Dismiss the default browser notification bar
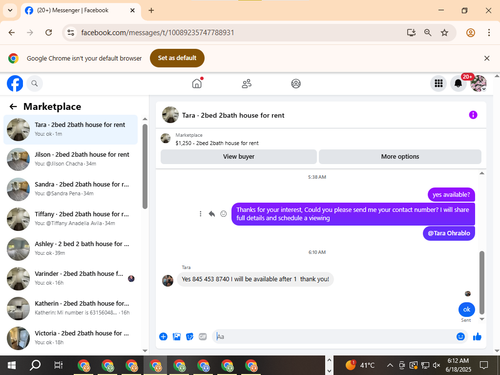 tap(487, 58)
